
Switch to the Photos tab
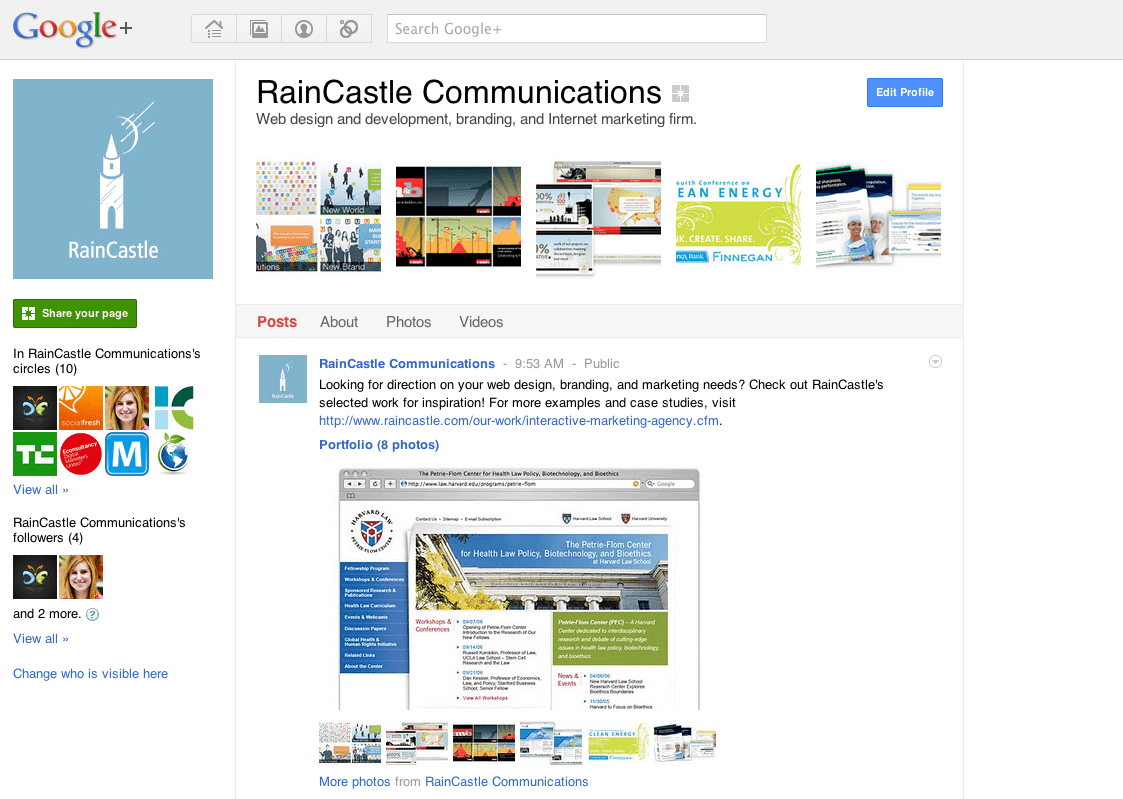[408, 322]
